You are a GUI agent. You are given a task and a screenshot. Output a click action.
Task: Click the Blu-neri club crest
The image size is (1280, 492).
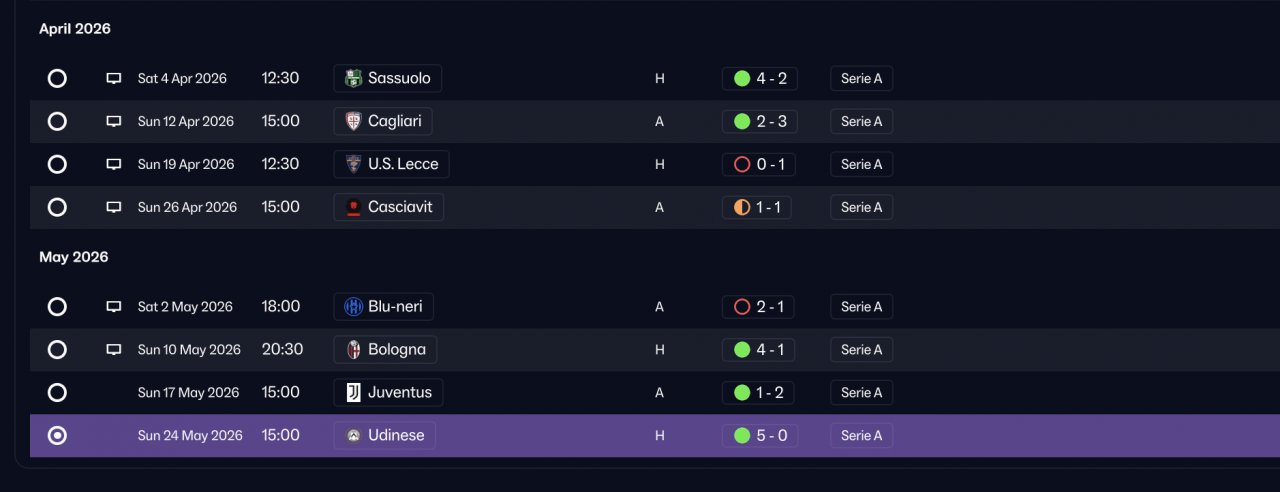point(353,307)
